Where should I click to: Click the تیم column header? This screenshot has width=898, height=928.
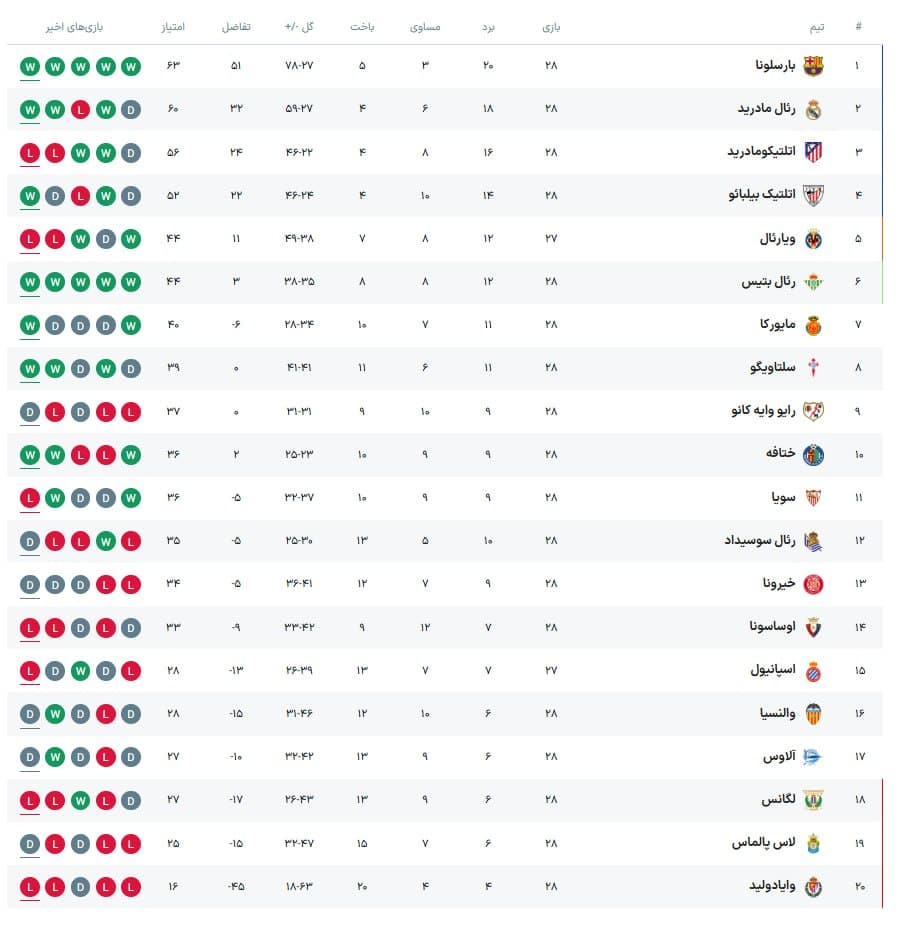click(817, 27)
